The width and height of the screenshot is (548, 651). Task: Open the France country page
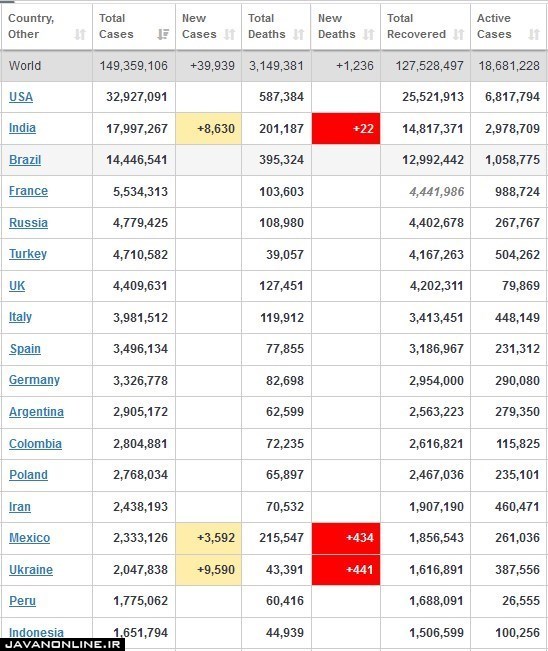(x=28, y=191)
